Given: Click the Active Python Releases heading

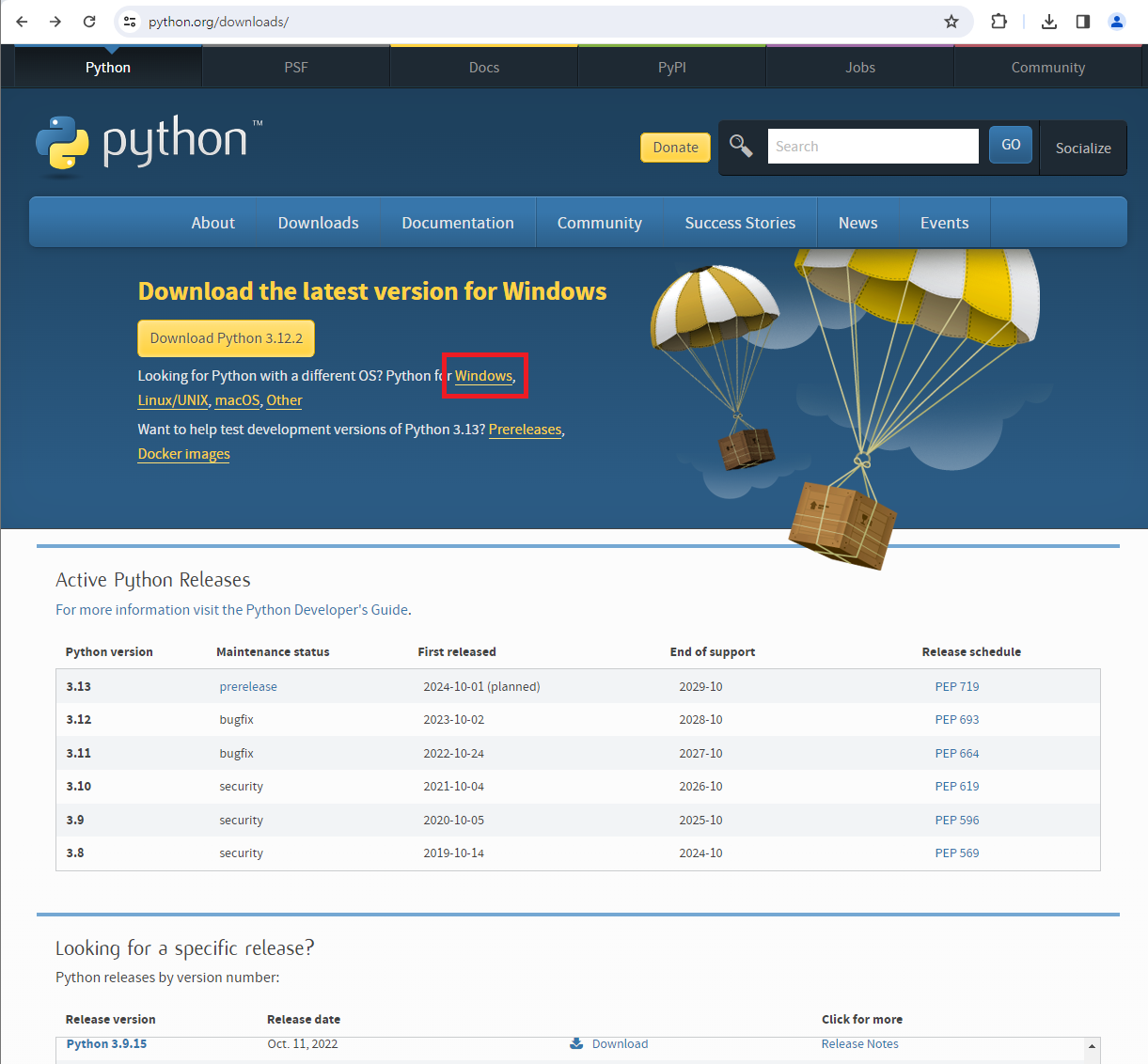Looking at the screenshot, I should point(153,580).
